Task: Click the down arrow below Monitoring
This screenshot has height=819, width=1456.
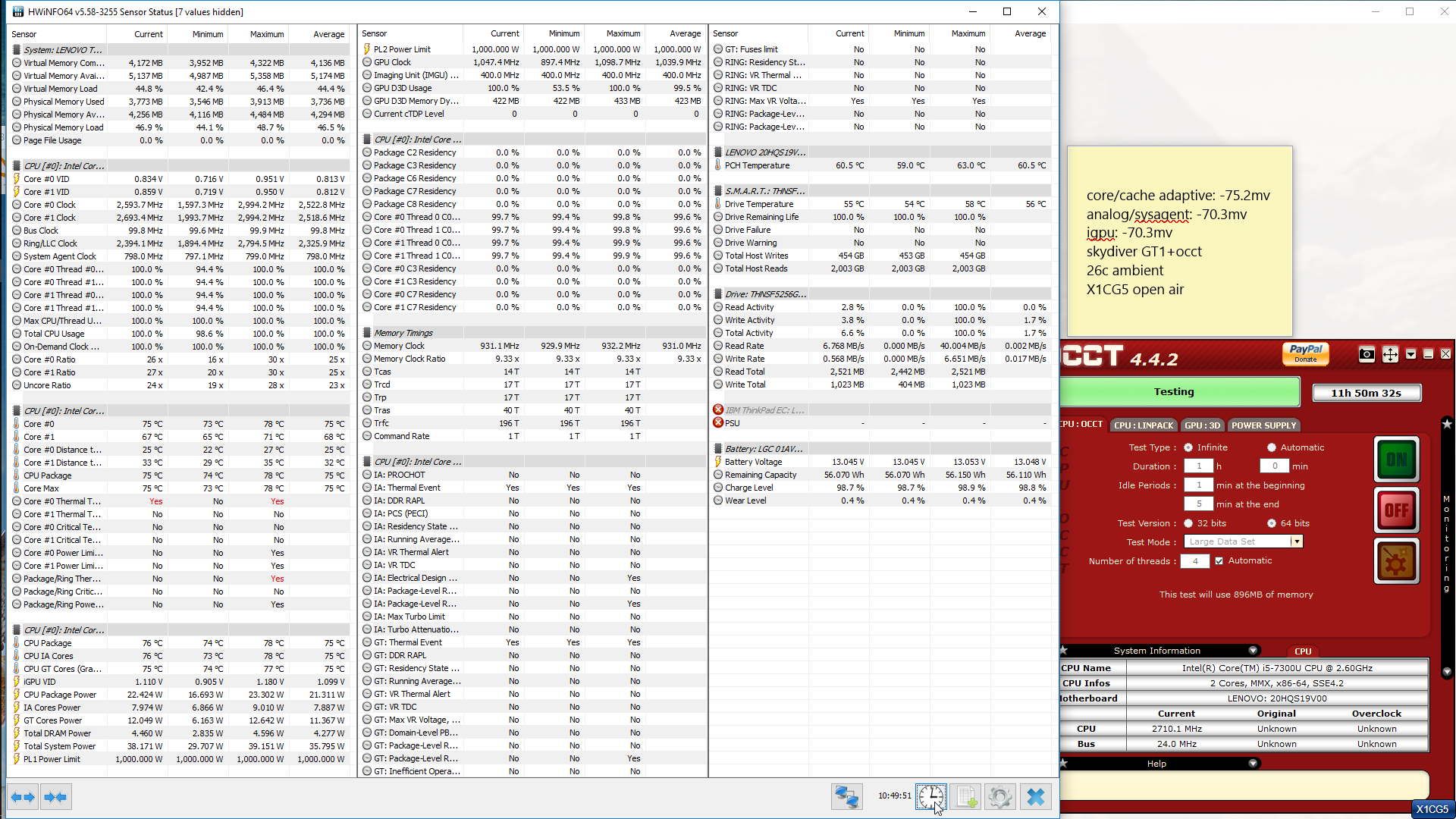Action: coord(1447,672)
